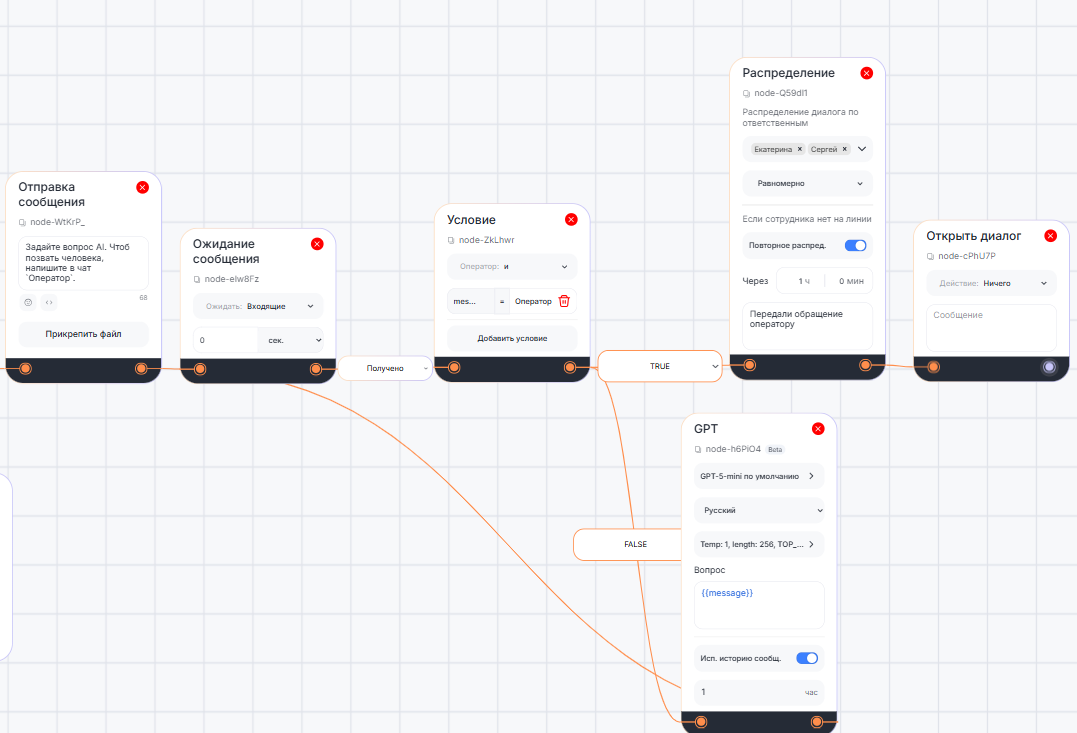1077x733 pixels.
Task: Click the Вопрос field containing {{message}}
Action: pyautogui.click(x=759, y=604)
